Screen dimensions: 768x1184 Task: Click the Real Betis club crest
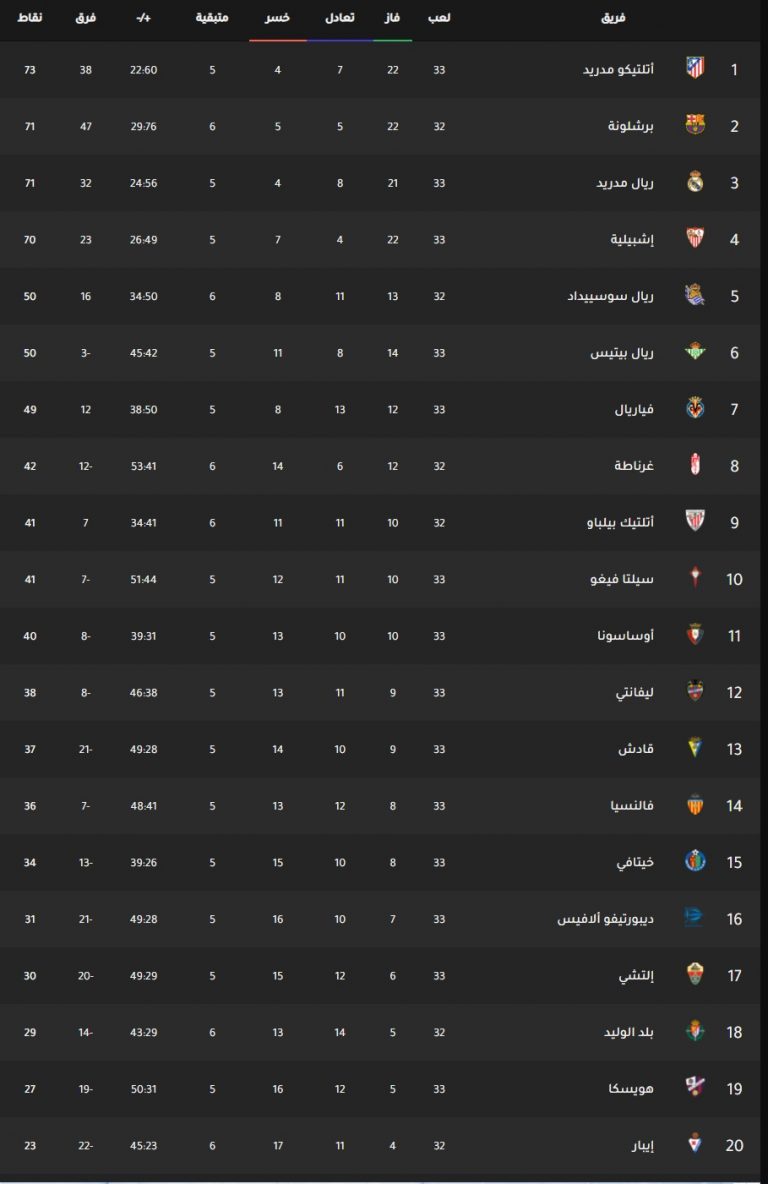(695, 352)
